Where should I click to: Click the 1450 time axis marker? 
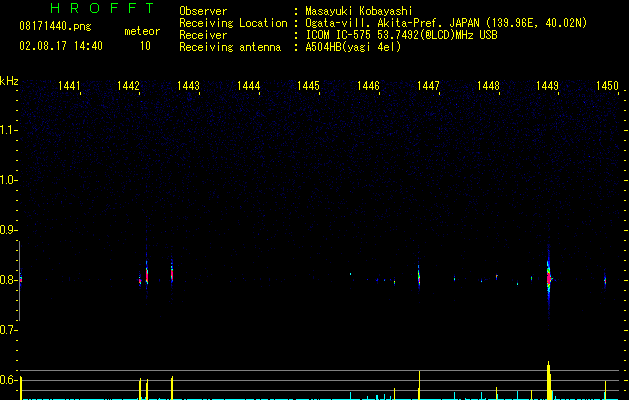[x=607, y=86]
